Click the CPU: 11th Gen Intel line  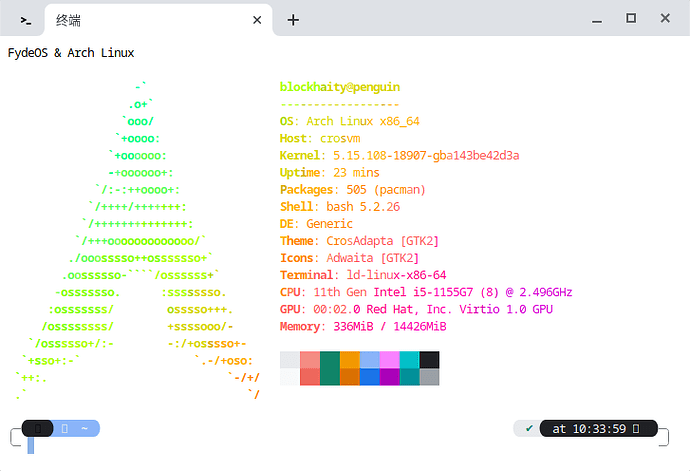tap(426, 292)
